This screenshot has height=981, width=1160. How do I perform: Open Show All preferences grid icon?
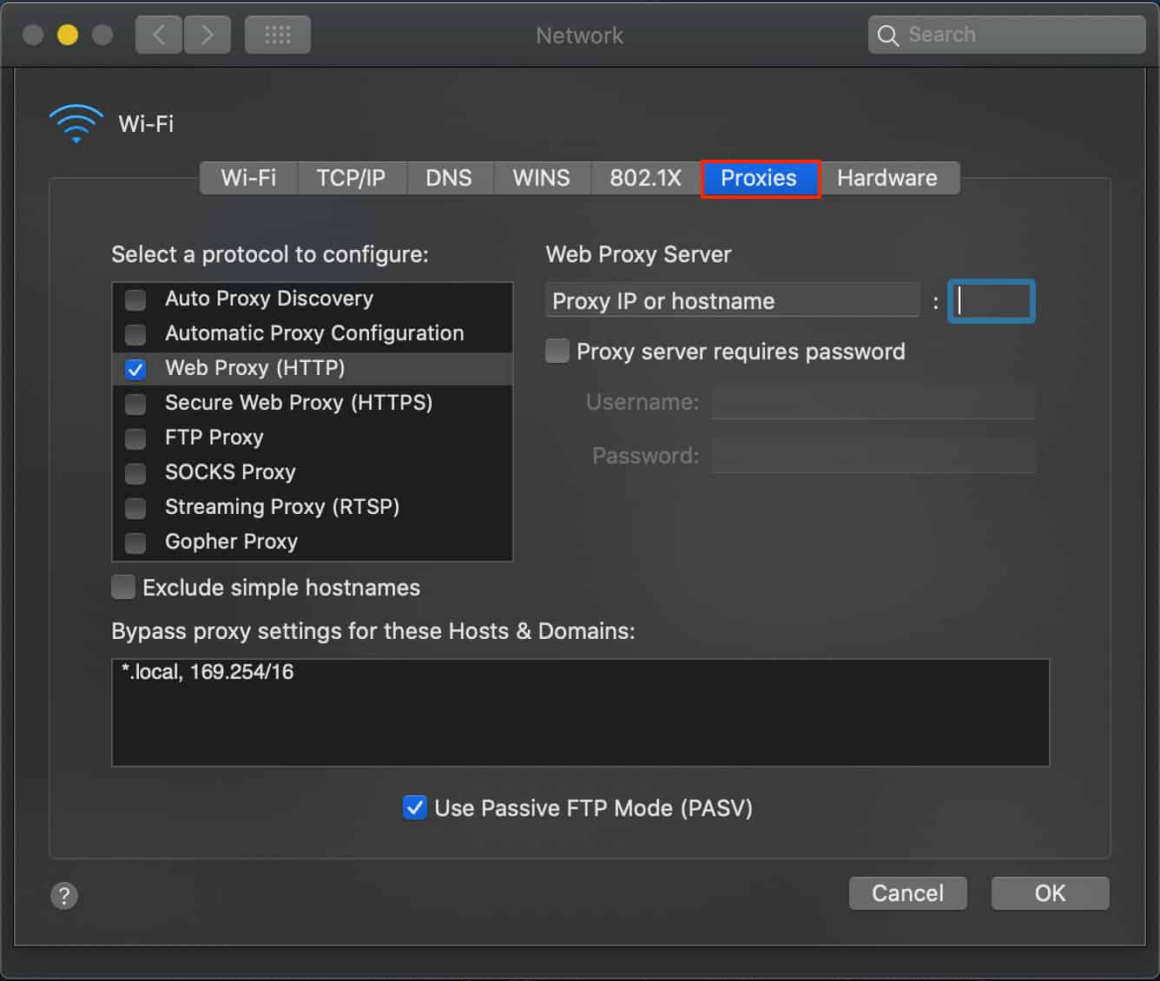point(276,33)
